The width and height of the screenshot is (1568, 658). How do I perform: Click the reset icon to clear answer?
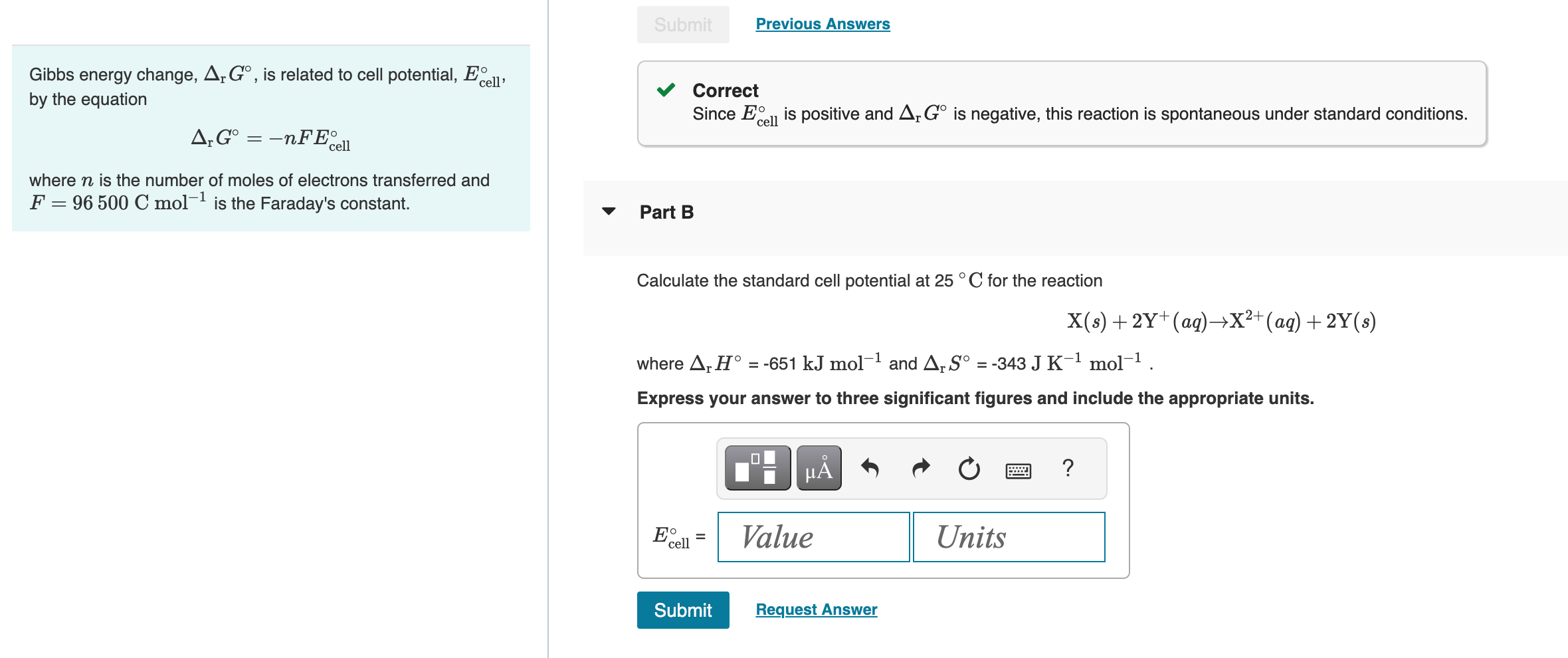coord(969,468)
